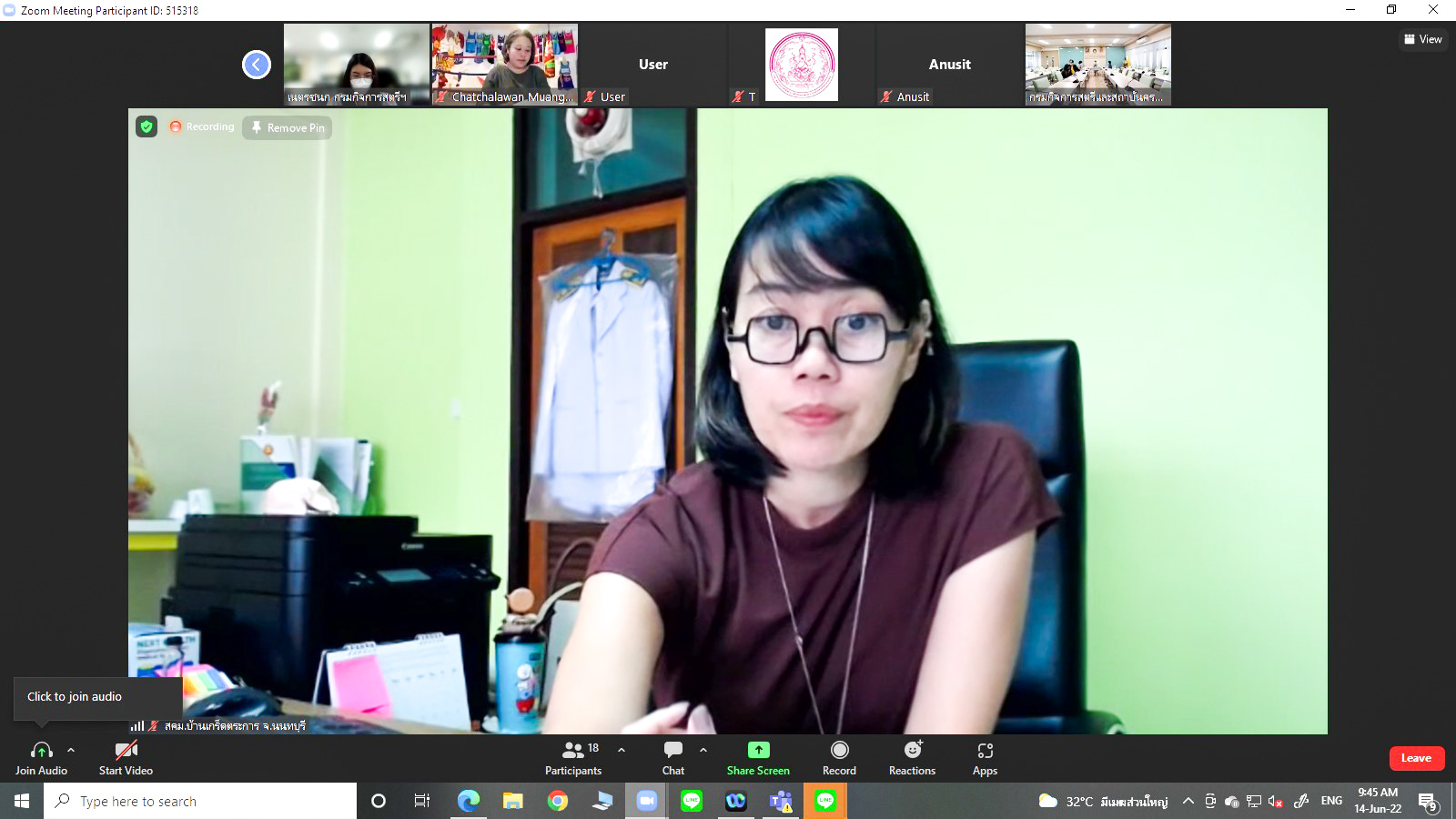Click the pen workspace tray icon
The image size is (1456, 819).
1301,801
